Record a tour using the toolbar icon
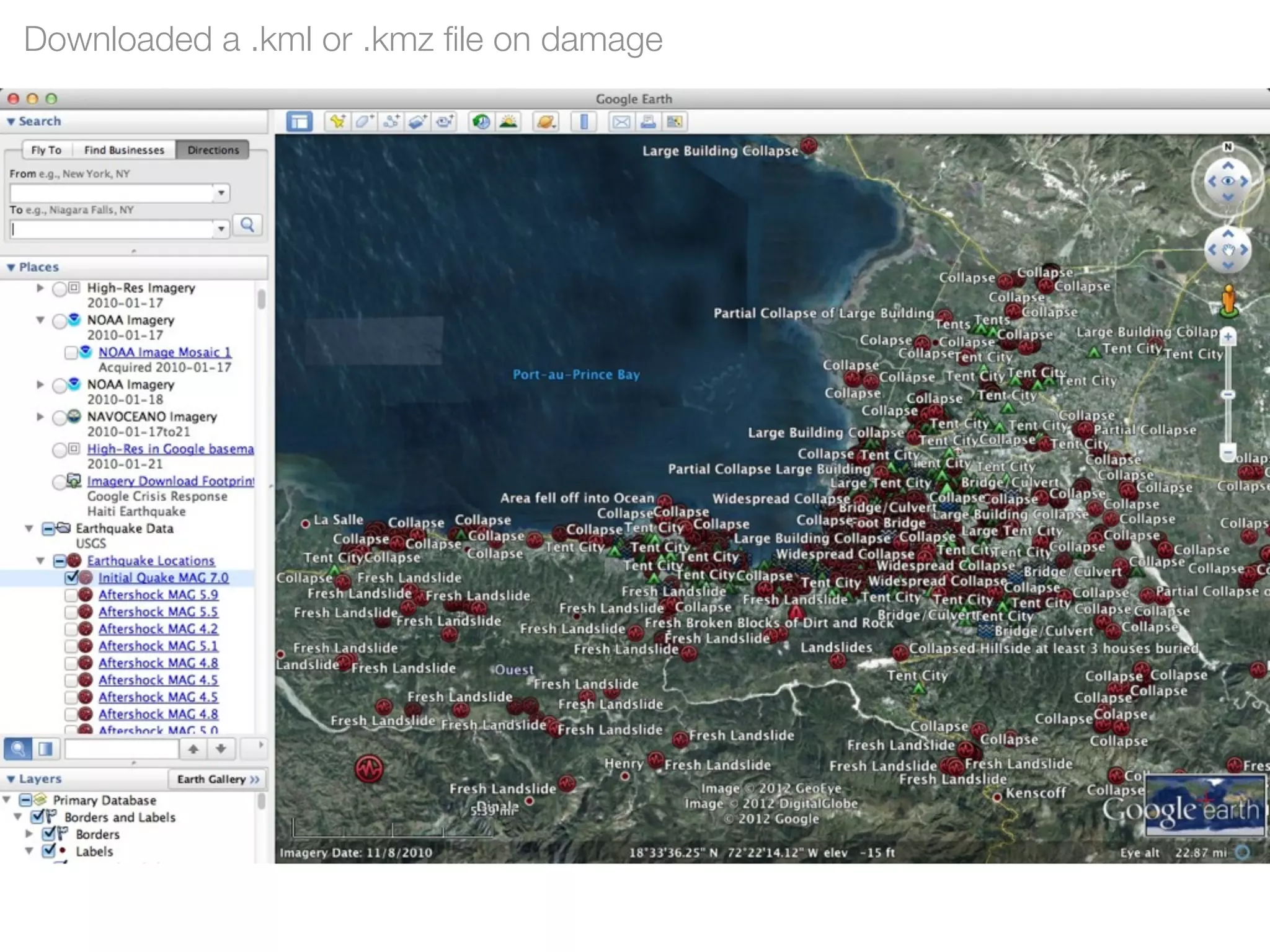Viewport: 1270px width, 952px height. coord(445,121)
